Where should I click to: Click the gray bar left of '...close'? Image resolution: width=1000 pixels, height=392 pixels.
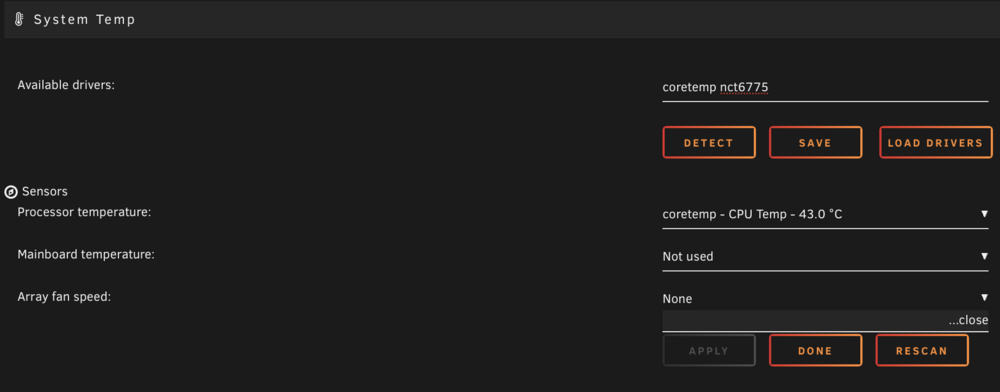tap(805, 321)
